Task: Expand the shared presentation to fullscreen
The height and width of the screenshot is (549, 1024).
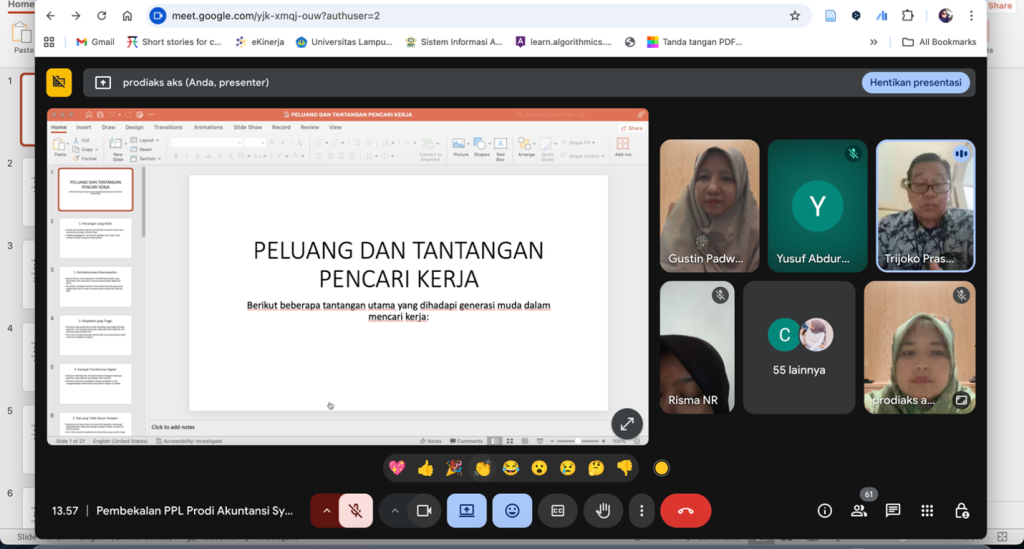Action: 627,424
